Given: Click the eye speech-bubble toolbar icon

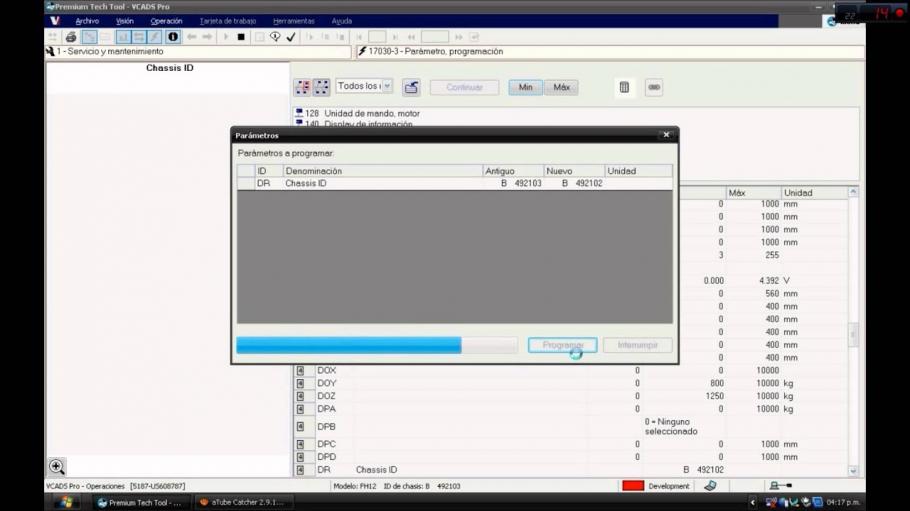Looking at the screenshot, I should pyautogui.click(x=275, y=37).
